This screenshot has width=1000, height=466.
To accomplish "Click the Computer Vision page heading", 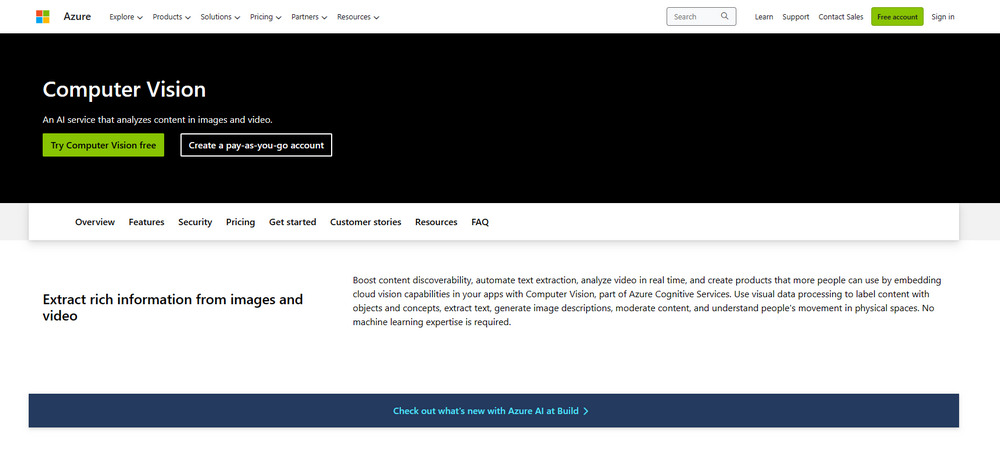I will (x=124, y=89).
